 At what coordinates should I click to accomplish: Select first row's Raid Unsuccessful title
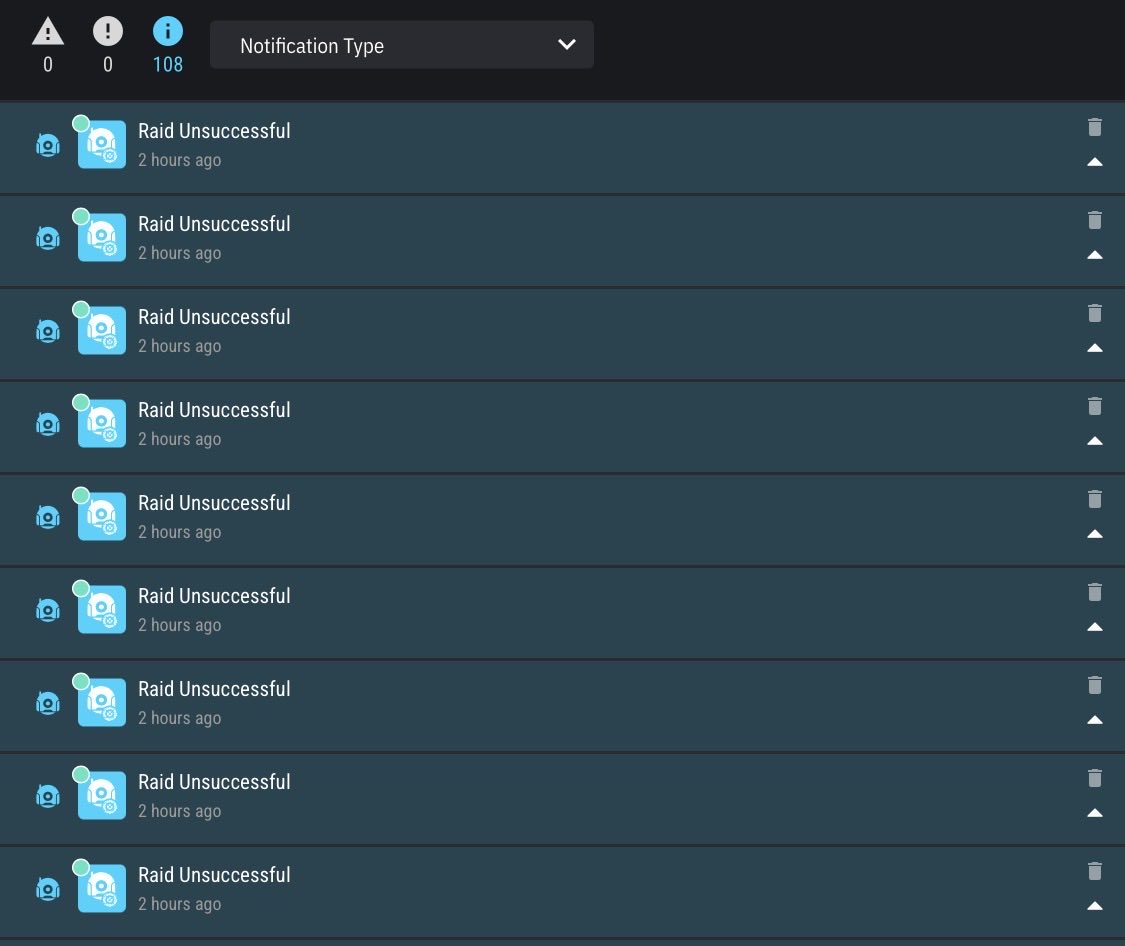(215, 131)
